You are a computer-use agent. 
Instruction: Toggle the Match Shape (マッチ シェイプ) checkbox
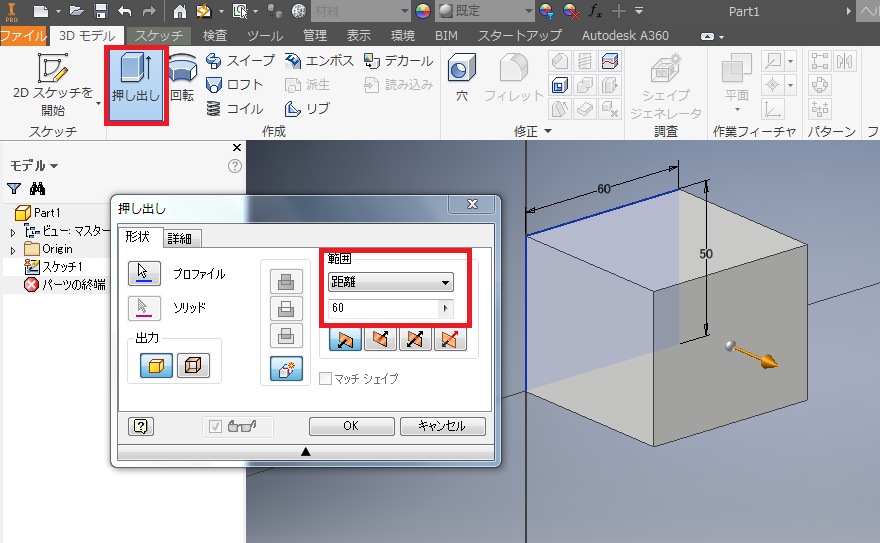coord(326,379)
